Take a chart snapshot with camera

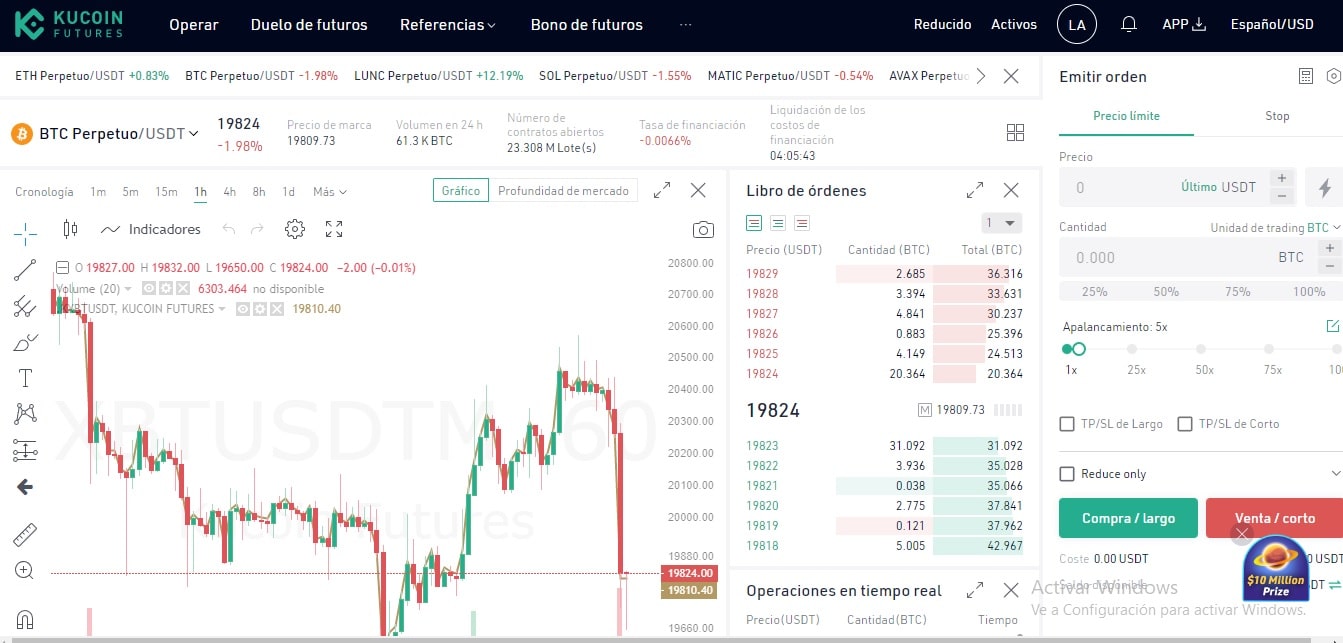[703, 230]
